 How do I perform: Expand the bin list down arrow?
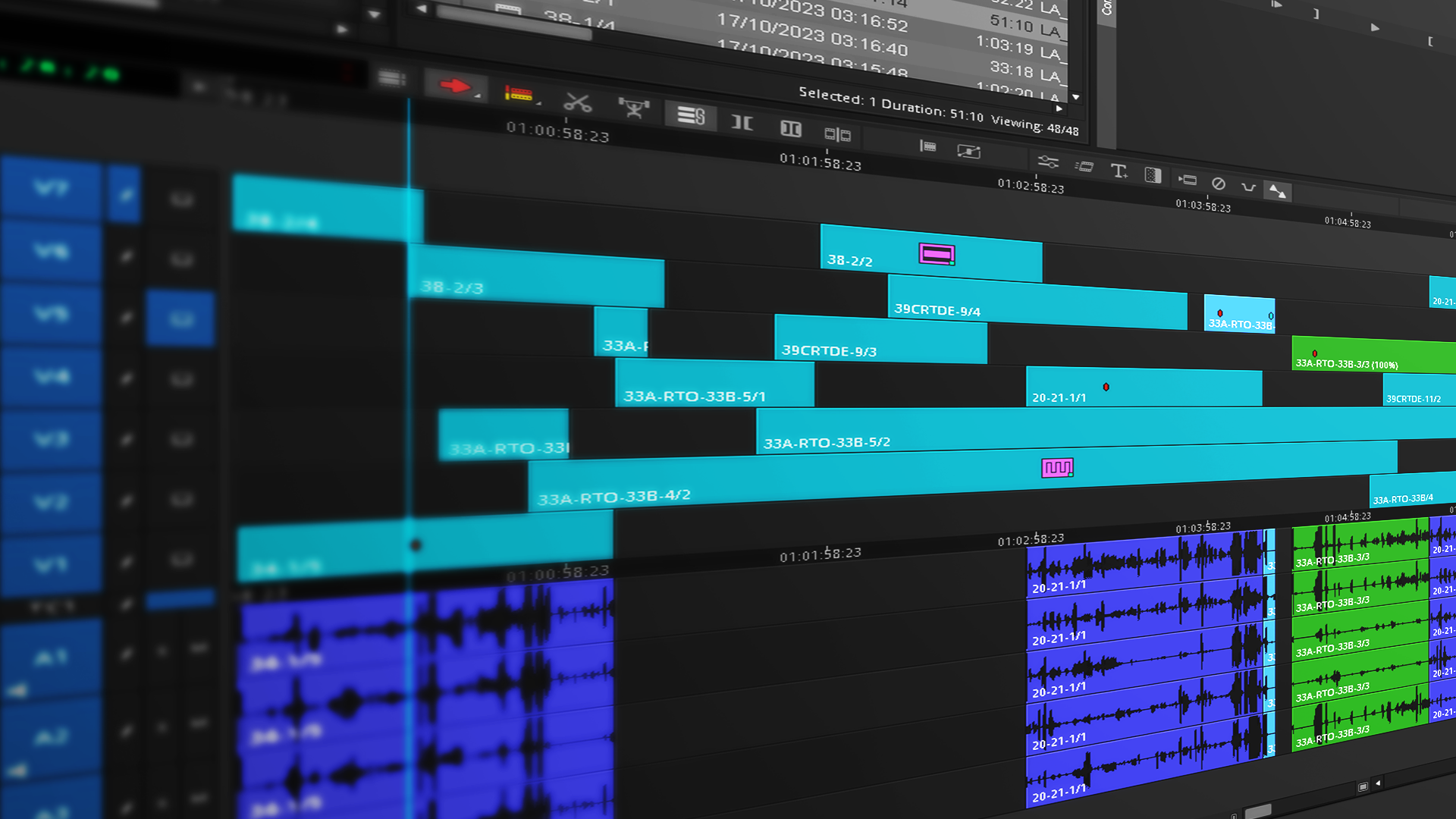click(x=1075, y=97)
